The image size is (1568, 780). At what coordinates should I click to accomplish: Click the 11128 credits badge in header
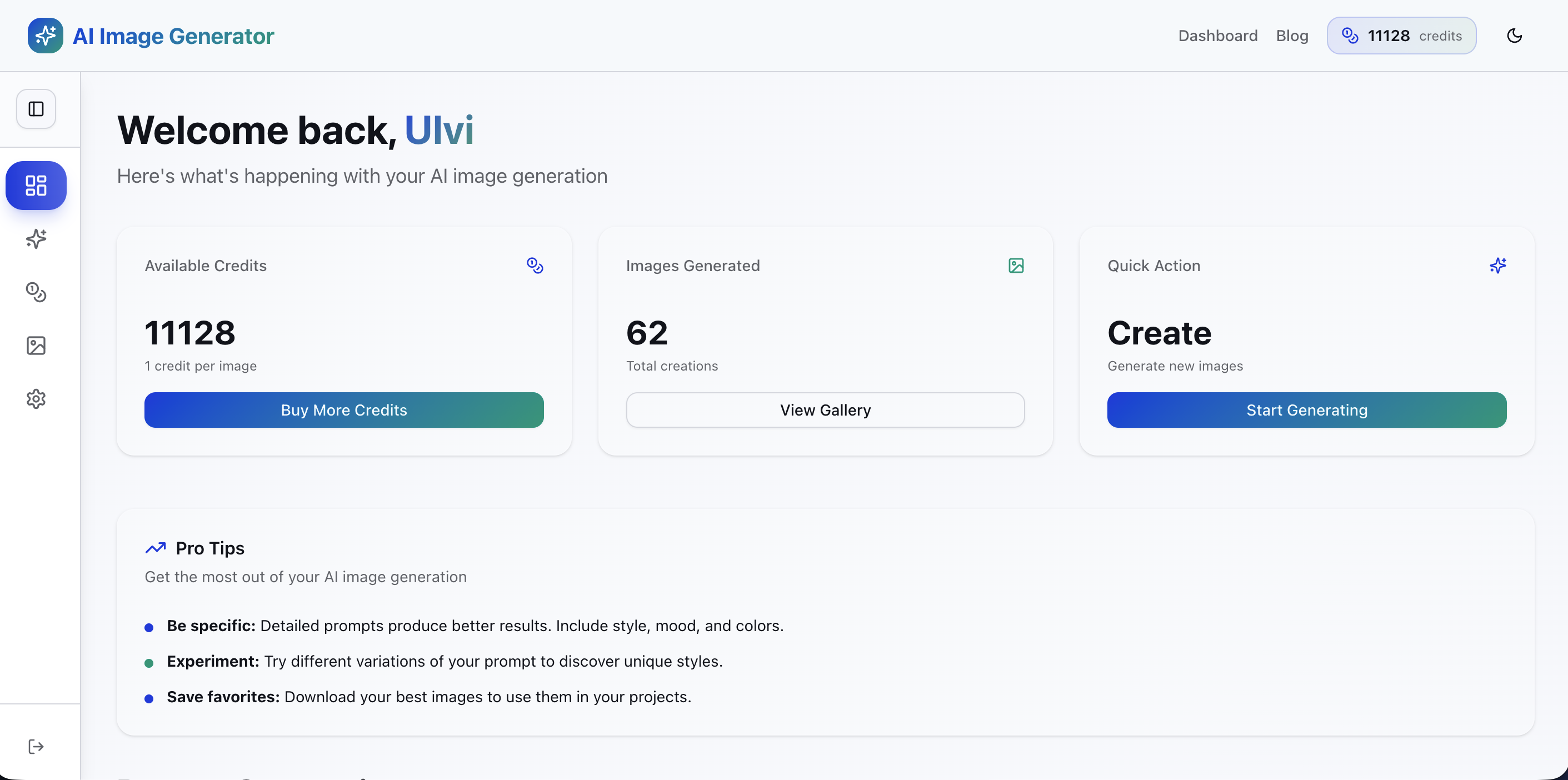[1401, 36]
